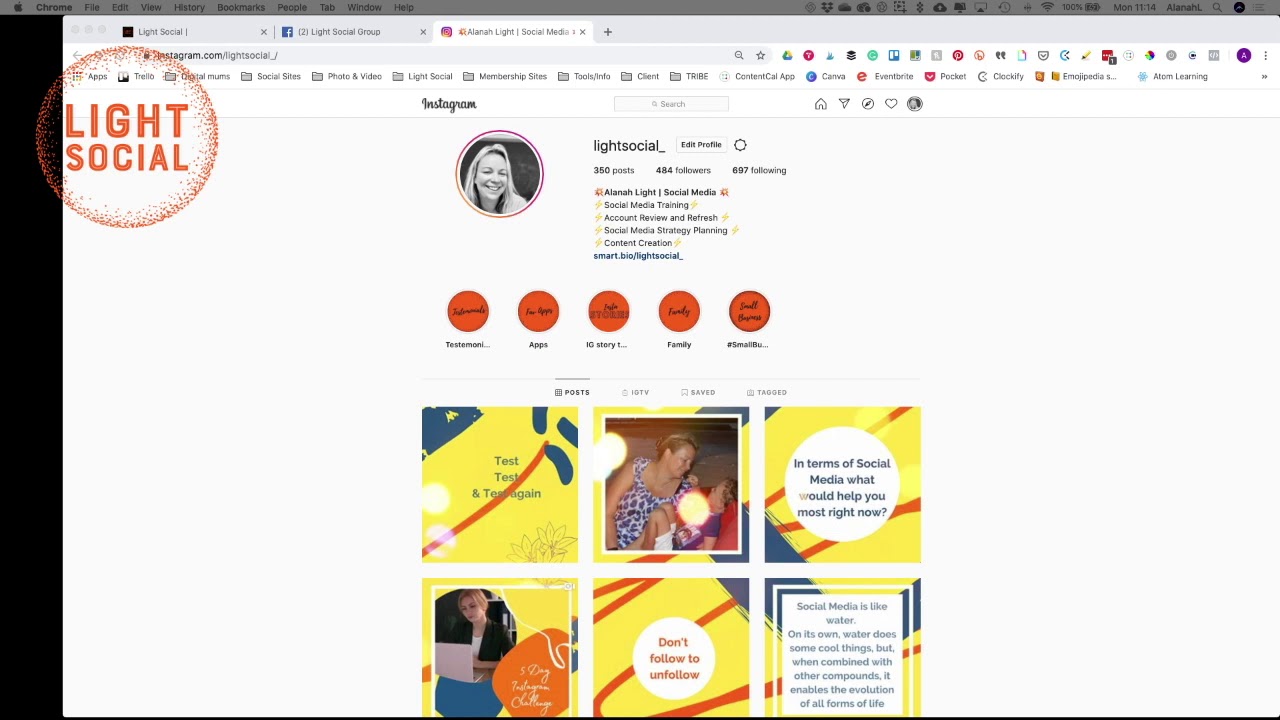This screenshot has width=1280, height=720.
Task: Click the Google Drive extension icon
Action: coord(787,56)
